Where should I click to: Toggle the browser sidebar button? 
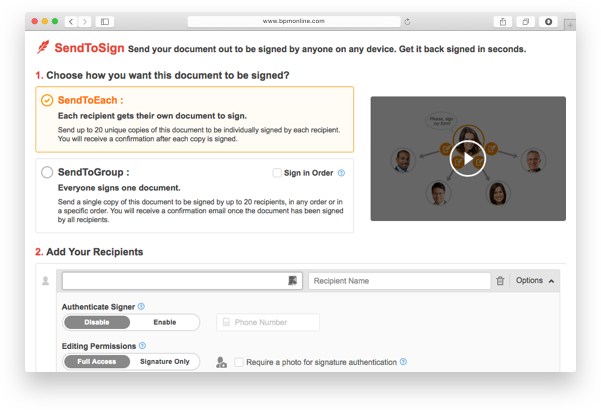[x=105, y=22]
